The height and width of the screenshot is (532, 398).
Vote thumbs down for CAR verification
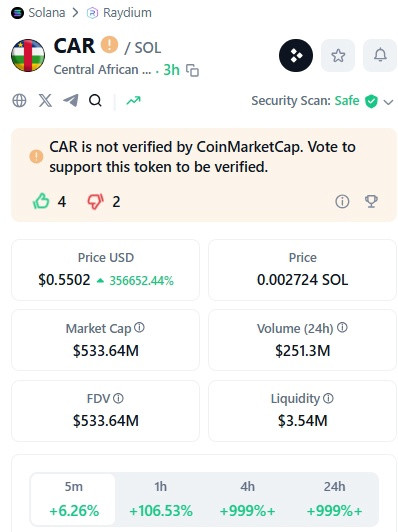click(x=96, y=201)
